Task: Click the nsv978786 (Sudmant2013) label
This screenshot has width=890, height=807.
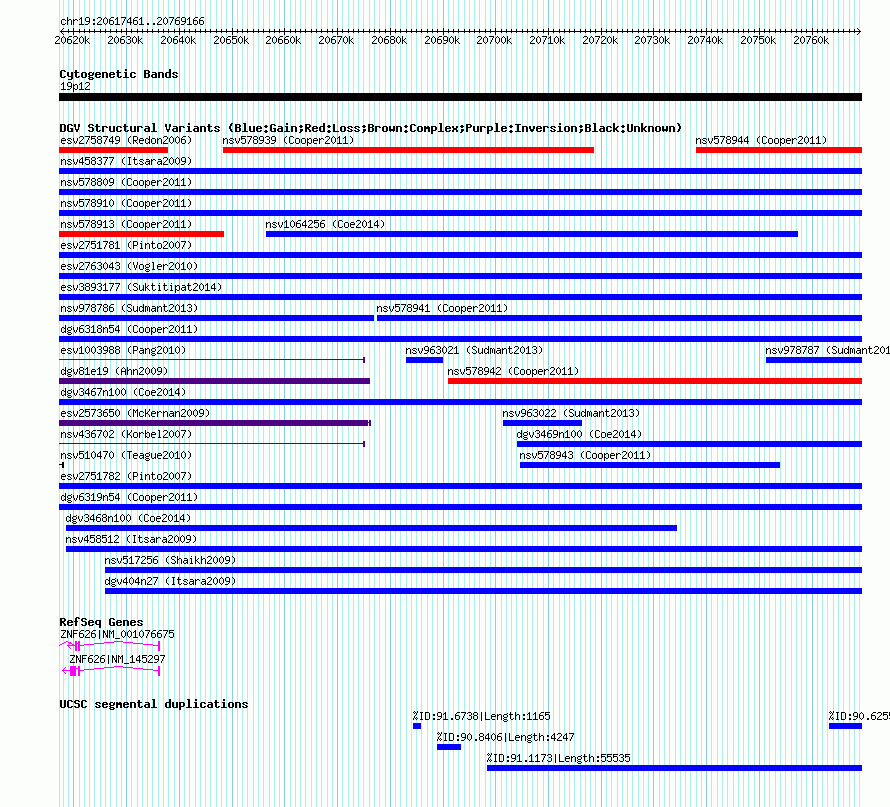Action: (129, 308)
